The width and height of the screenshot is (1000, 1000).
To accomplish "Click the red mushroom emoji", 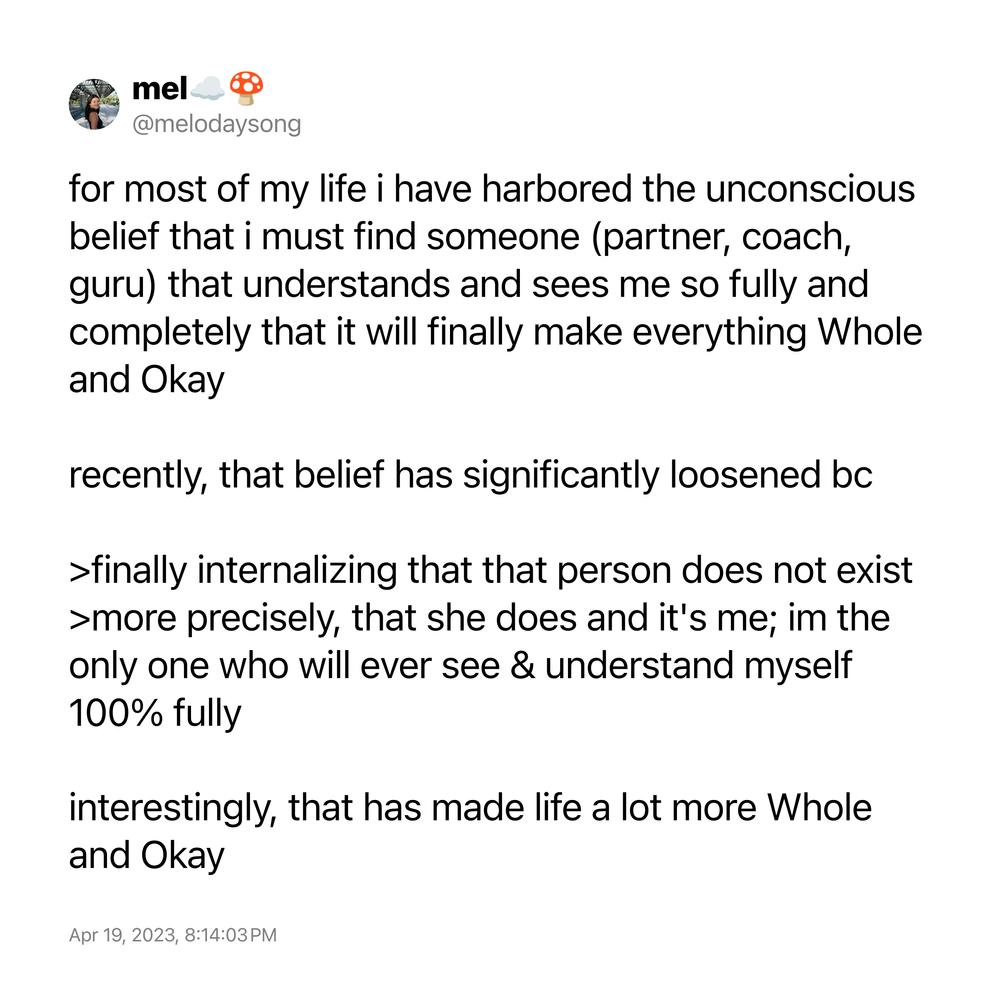I will pos(246,88).
